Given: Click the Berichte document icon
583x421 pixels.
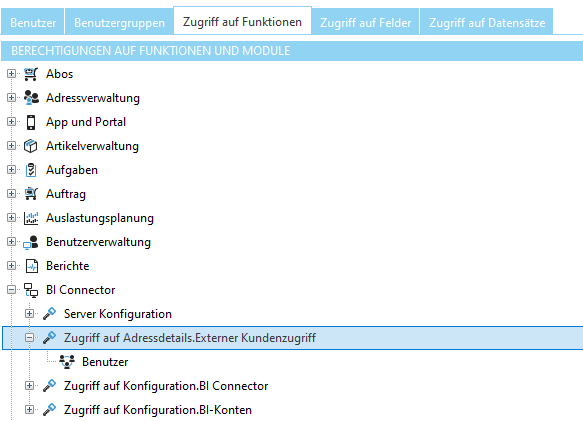Looking at the screenshot, I should pos(32,266).
